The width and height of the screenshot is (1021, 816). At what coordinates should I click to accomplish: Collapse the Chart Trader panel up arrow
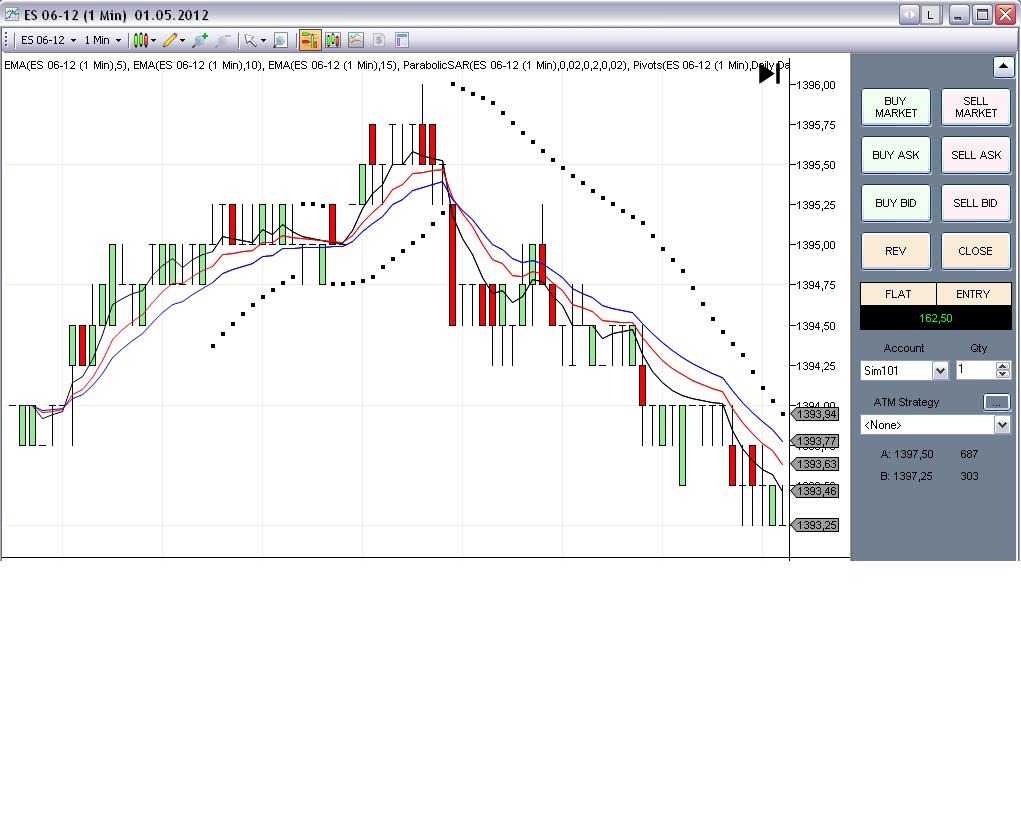tap(1003, 66)
